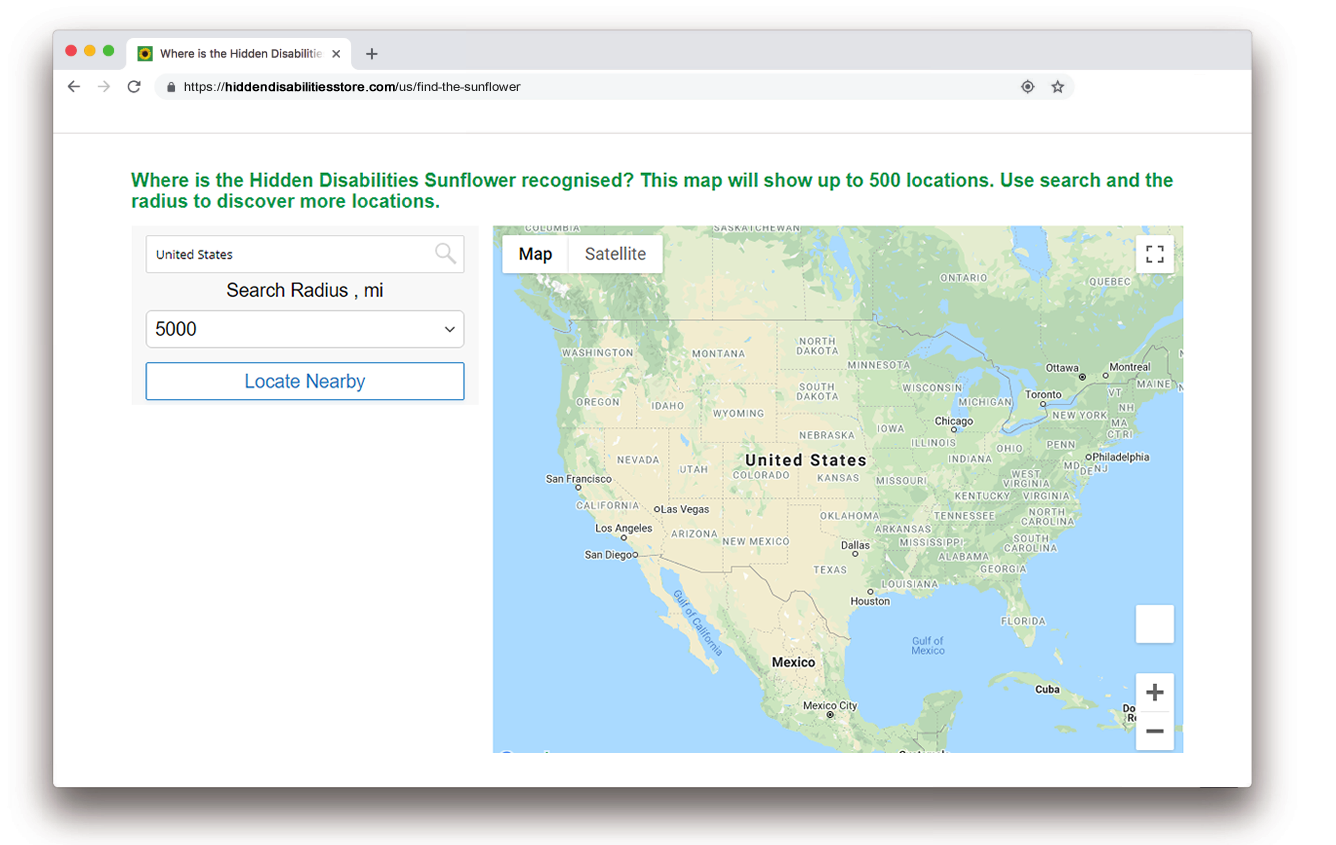Viewport: 1336px width, 845px height.
Task: Click the bold United States map label
Action: click(806, 460)
